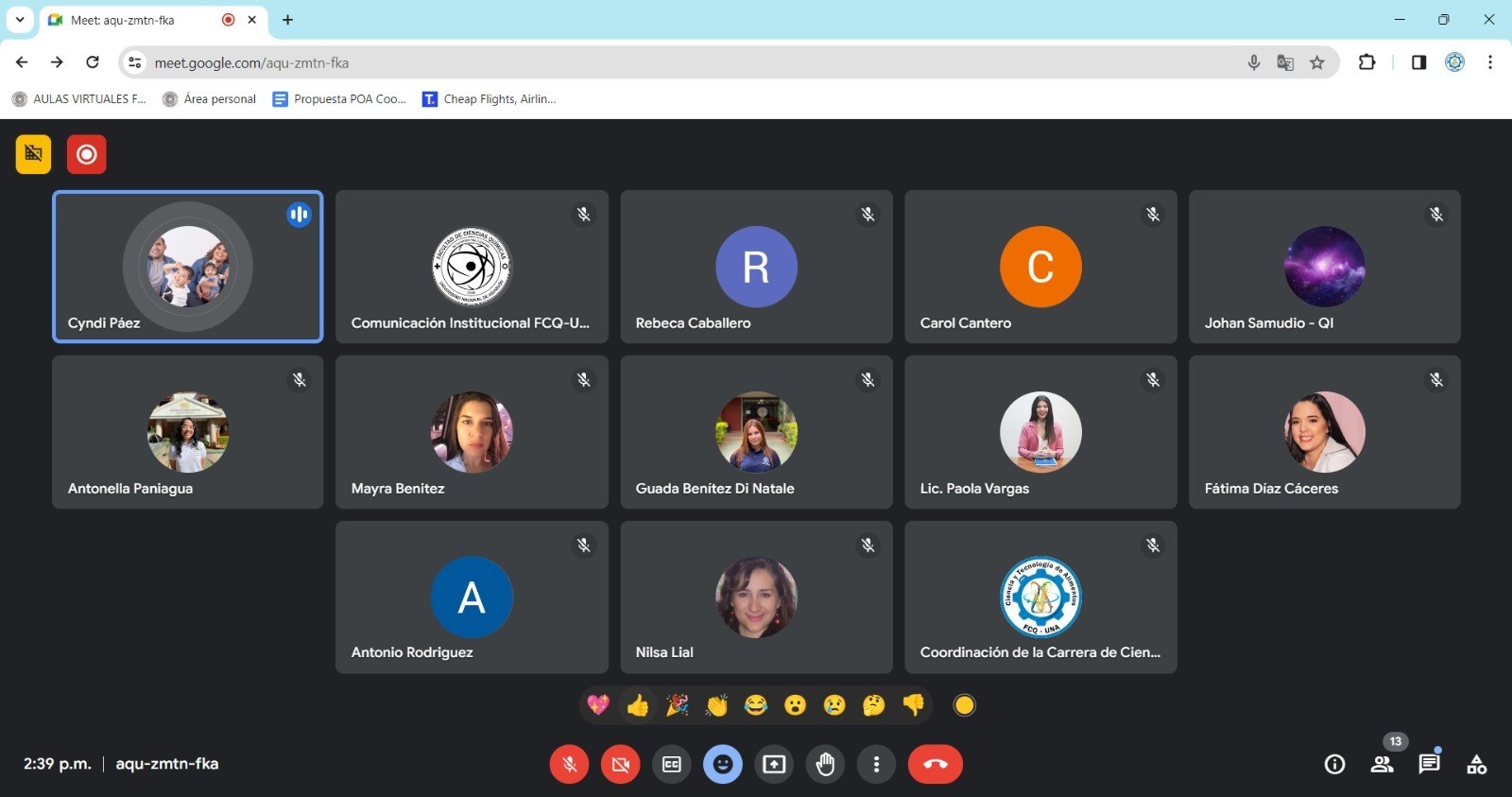Image resolution: width=1512 pixels, height=797 pixels.
Task: Send the clapping hands reaction
Action: pyautogui.click(x=716, y=705)
